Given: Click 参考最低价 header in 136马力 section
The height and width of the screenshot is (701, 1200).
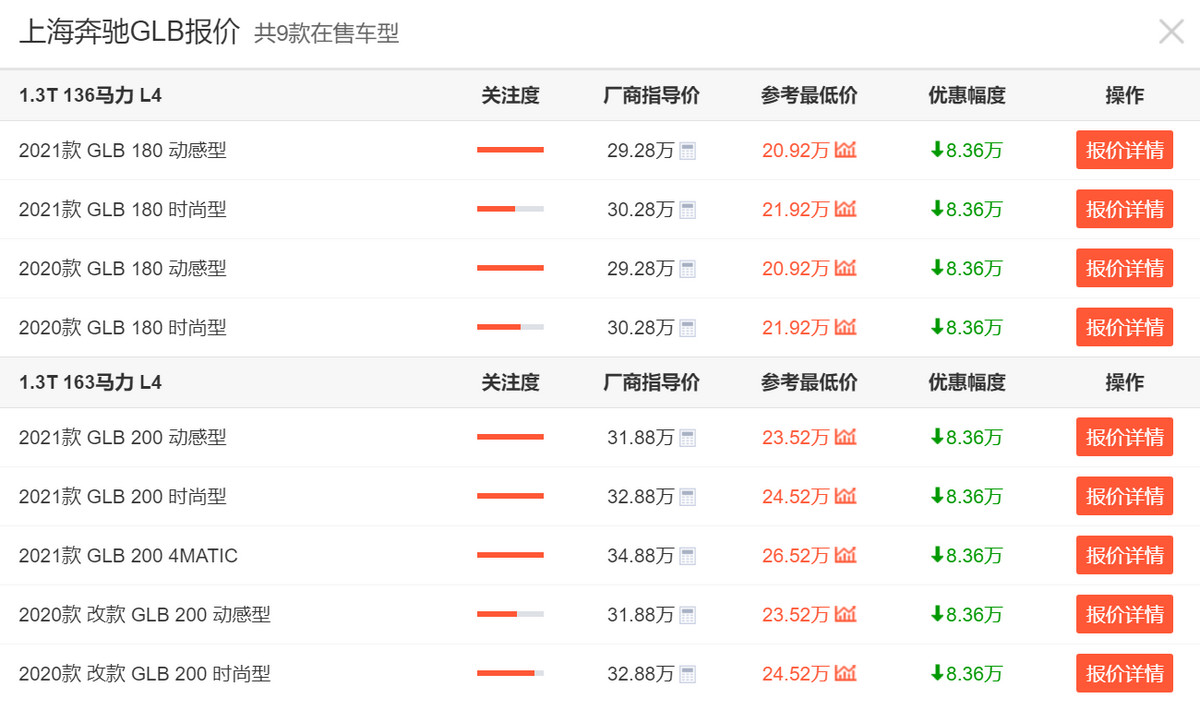Looking at the screenshot, I should (809, 96).
